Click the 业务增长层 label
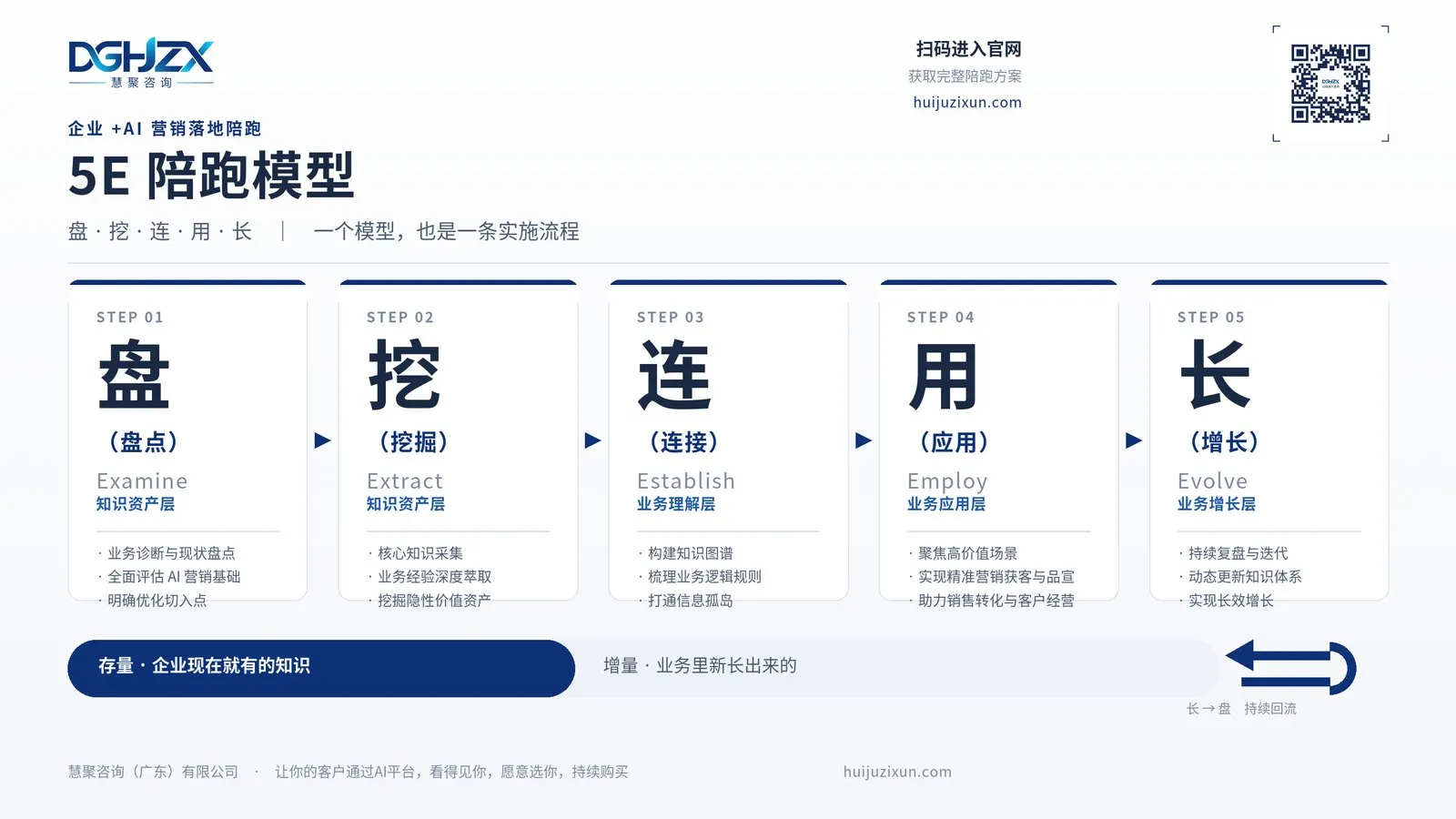The height and width of the screenshot is (819, 1456). (1217, 504)
